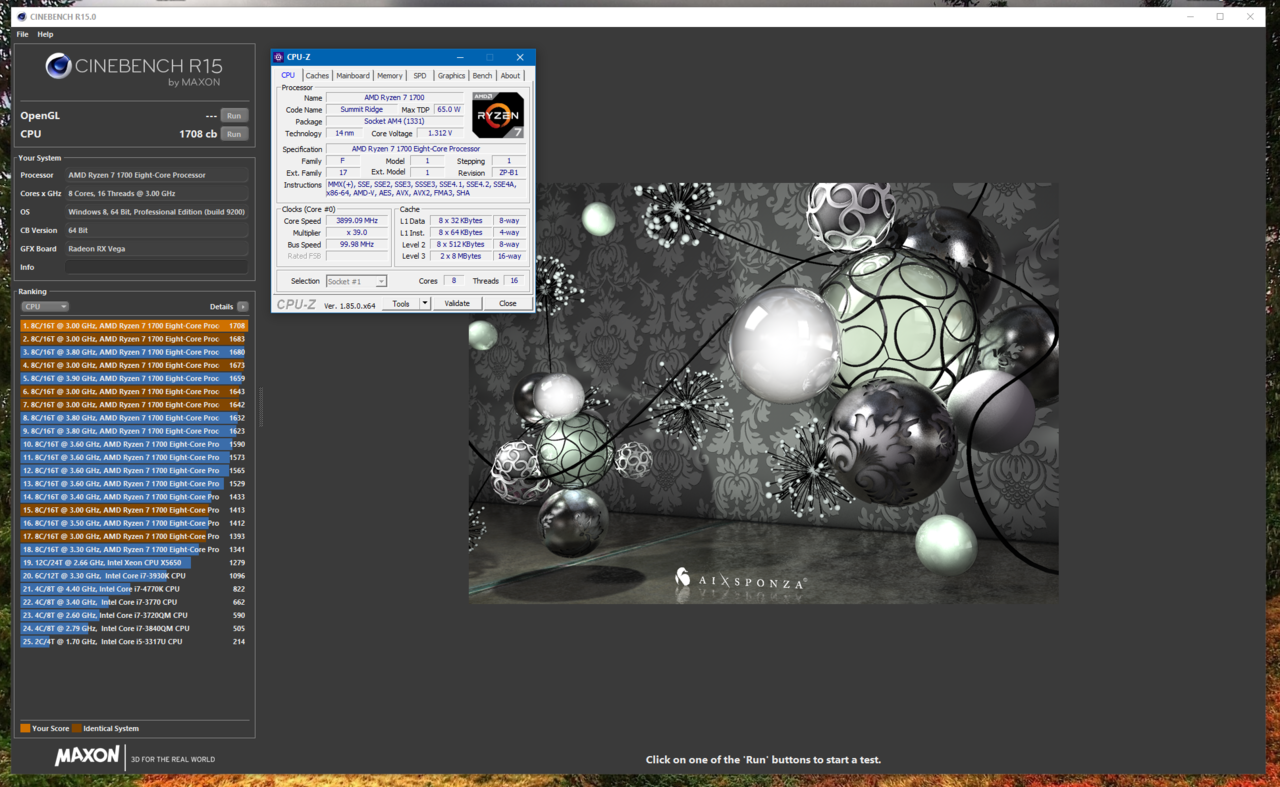
Task: Select the Intel Core i7-3720QM ranking row
Action: pyautogui.click(x=134, y=615)
